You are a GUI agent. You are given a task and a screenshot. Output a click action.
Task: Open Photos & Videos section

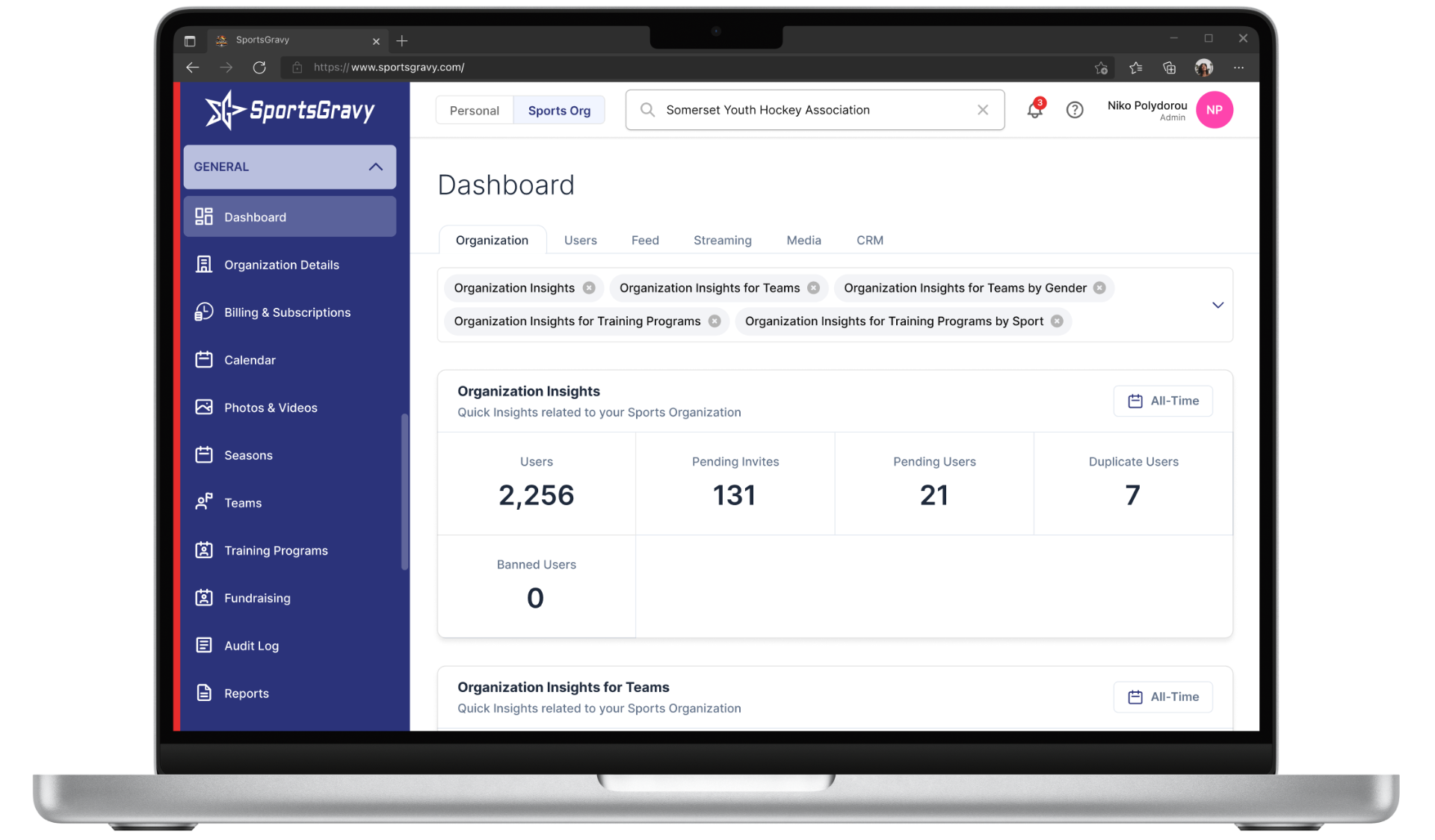point(289,407)
